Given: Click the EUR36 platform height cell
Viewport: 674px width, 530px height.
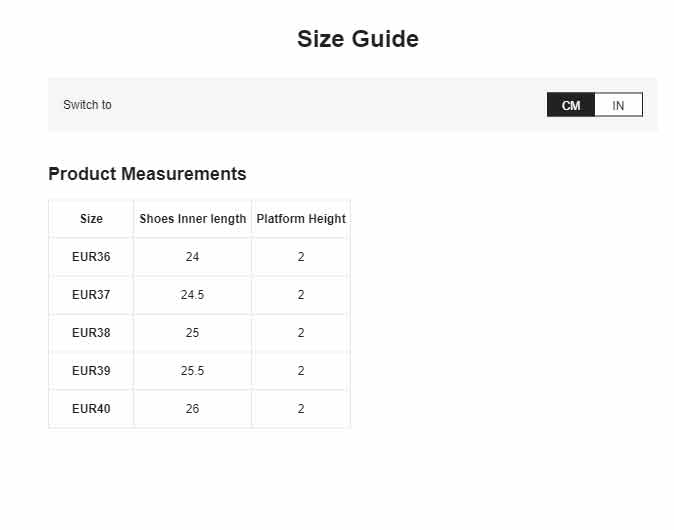Looking at the screenshot, I should 301,257.
